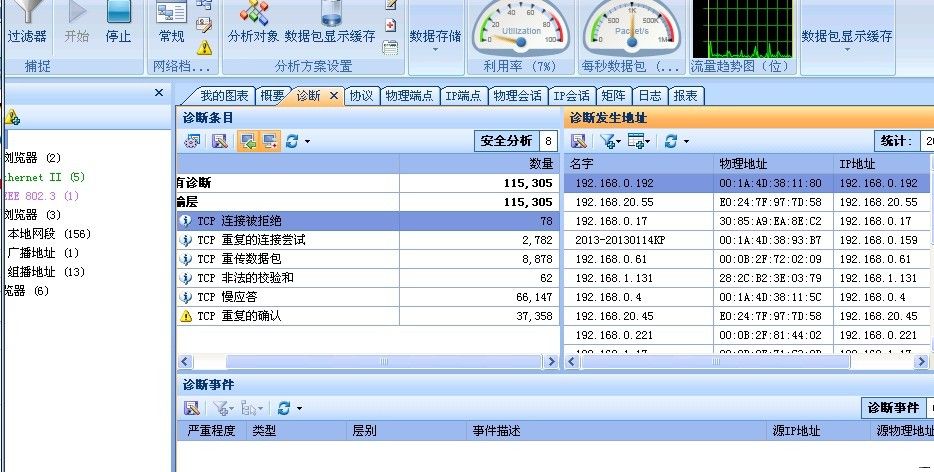The image size is (934, 472).
Task: Select the 192.168.20.55 address row
Action: point(747,202)
